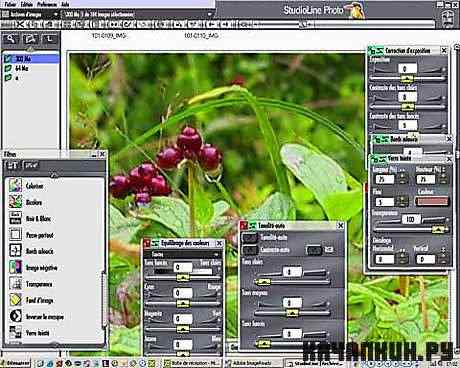Choose the Transparence filter icon
460x368 pixels.
tap(15, 284)
